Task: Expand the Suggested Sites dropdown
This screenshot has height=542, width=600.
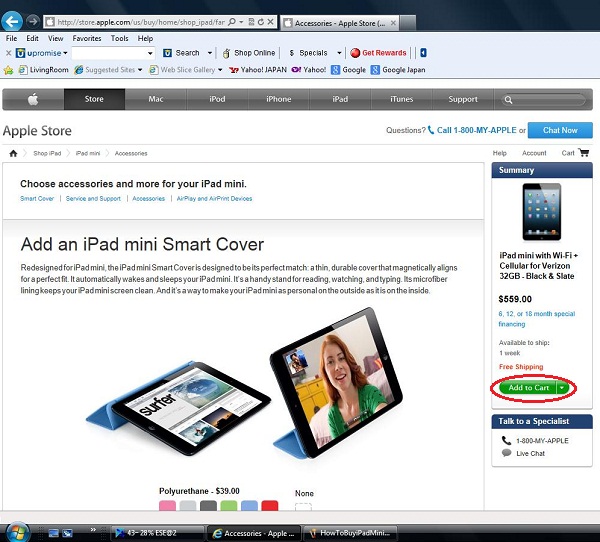Action: coord(140,70)
